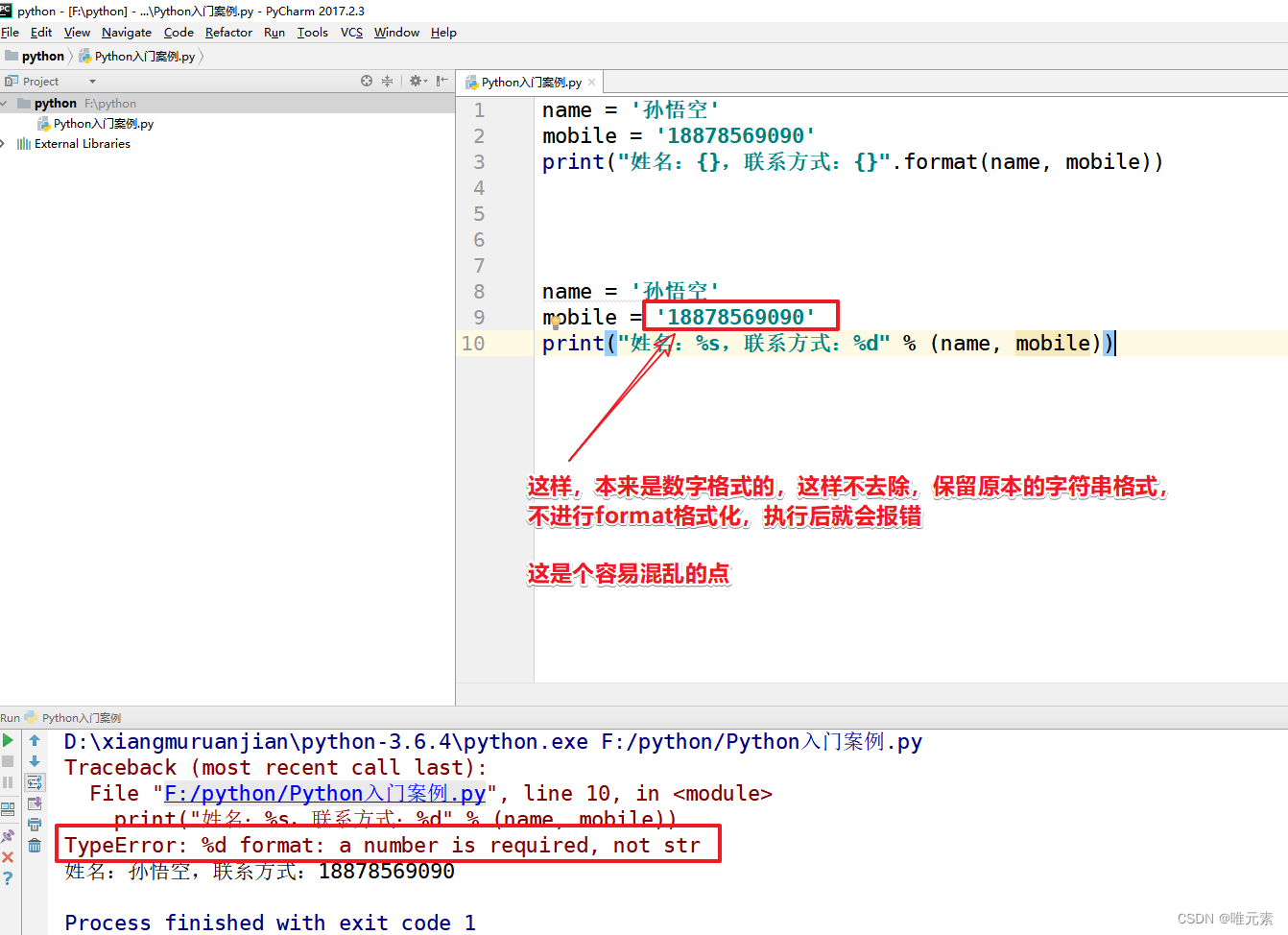Image resolution: width=1288 pixels, height=935 pixels.
Task: Select line number 10 in the editor gutter
Action: click(x=473, y=343)
